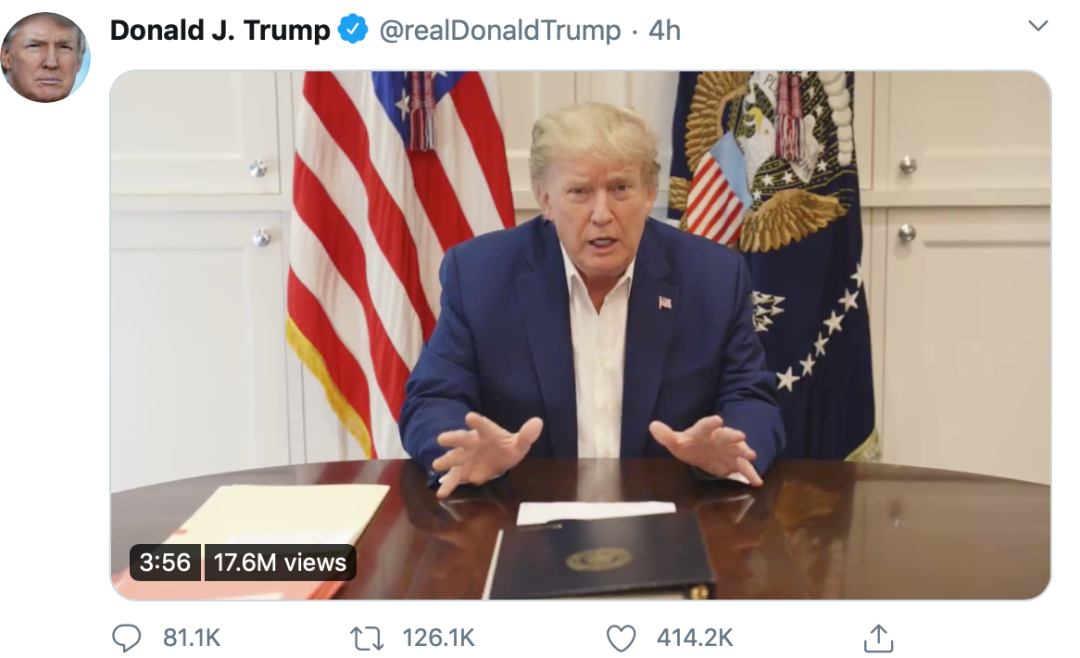Click the reply speech bubble icon

(x=127, y=638)
